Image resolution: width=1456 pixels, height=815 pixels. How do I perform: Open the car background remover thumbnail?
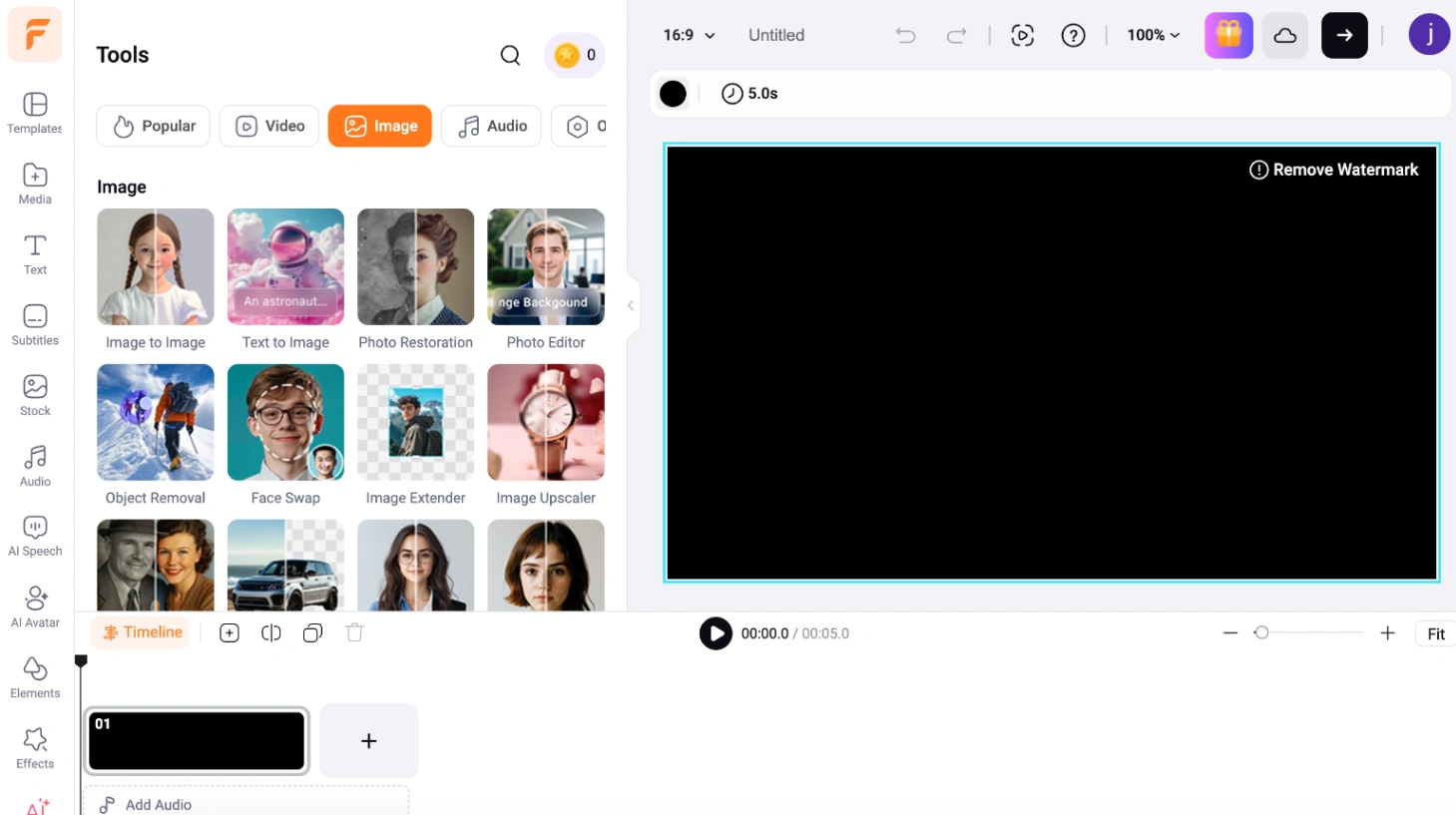(285, 566)
